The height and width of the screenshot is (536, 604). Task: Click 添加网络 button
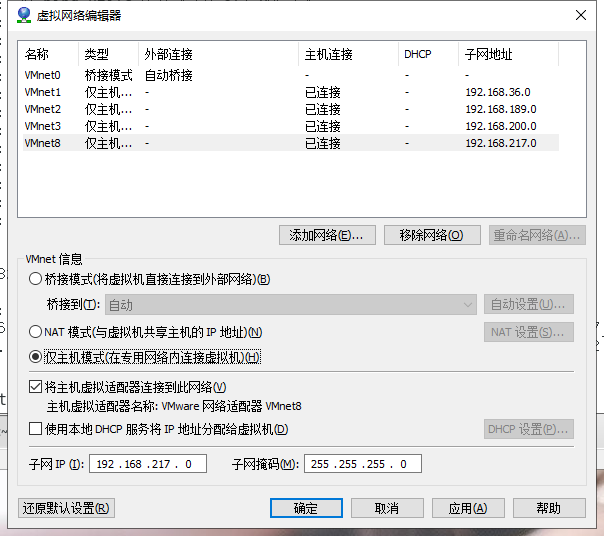327,235
